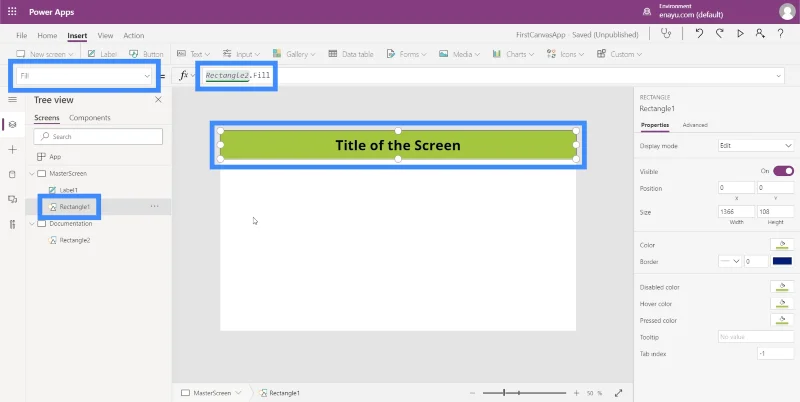800x402 pixels.
Task: Open the Gallery dropdown
Action: [x=294, y=54]
